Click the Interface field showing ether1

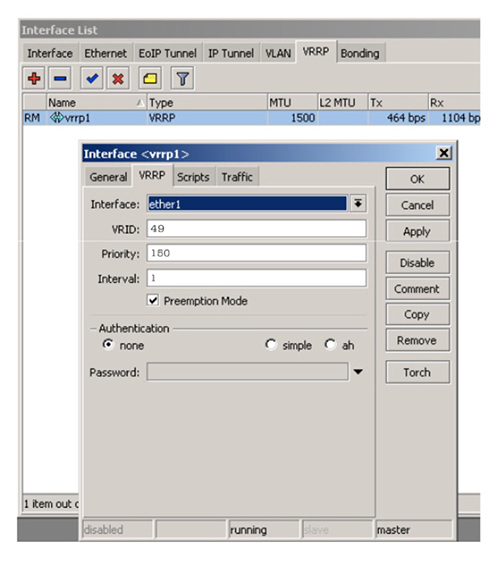pyautogui.click(x=247, y=204)
